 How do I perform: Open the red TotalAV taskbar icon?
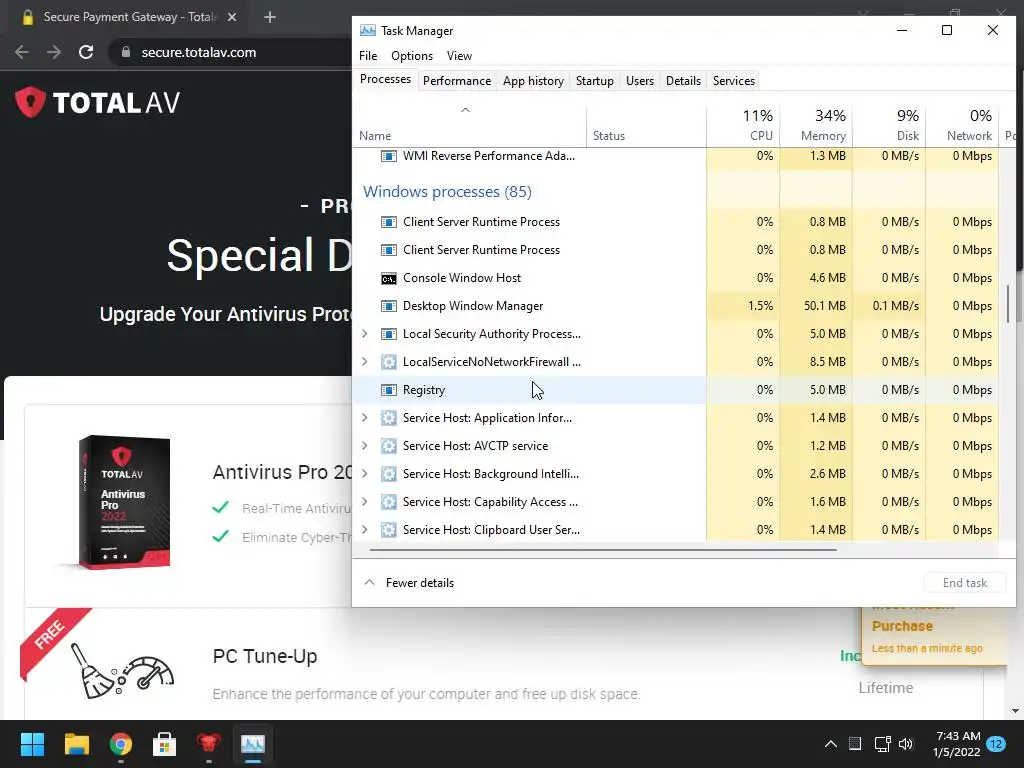click(x=208, y=744)
